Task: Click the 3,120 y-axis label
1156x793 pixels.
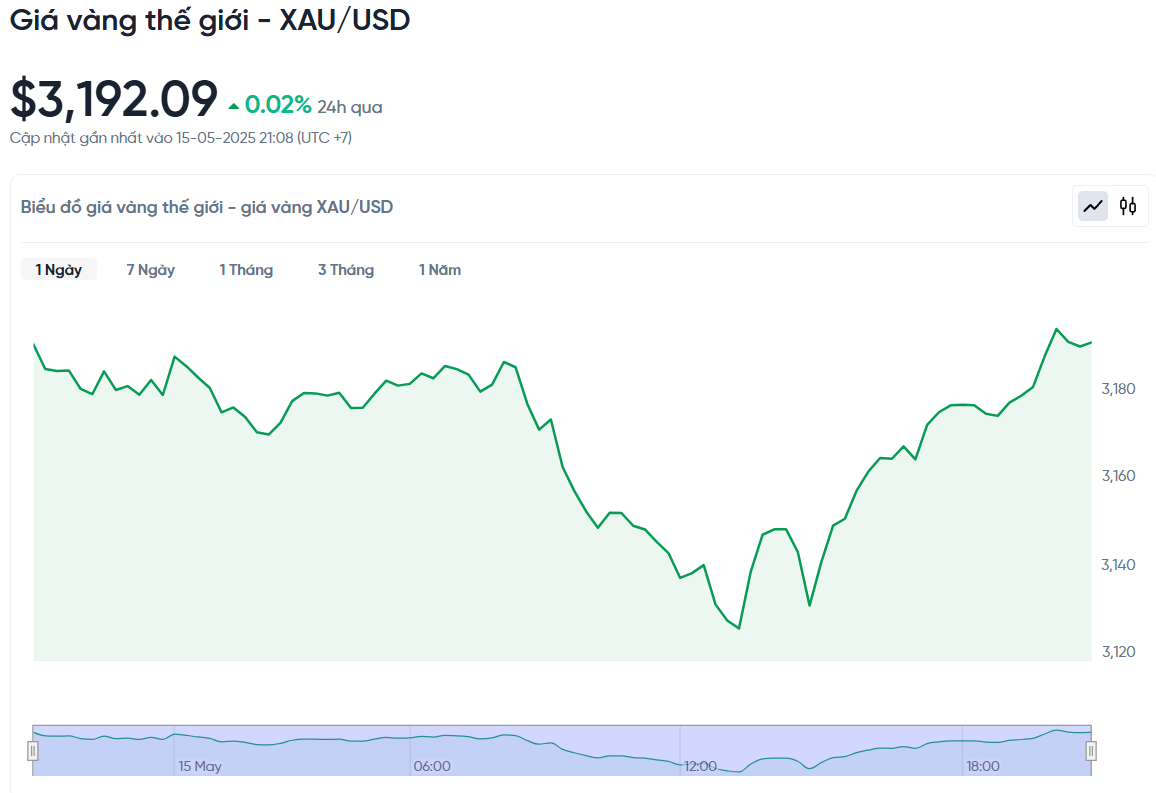Action: point(1118,651)
